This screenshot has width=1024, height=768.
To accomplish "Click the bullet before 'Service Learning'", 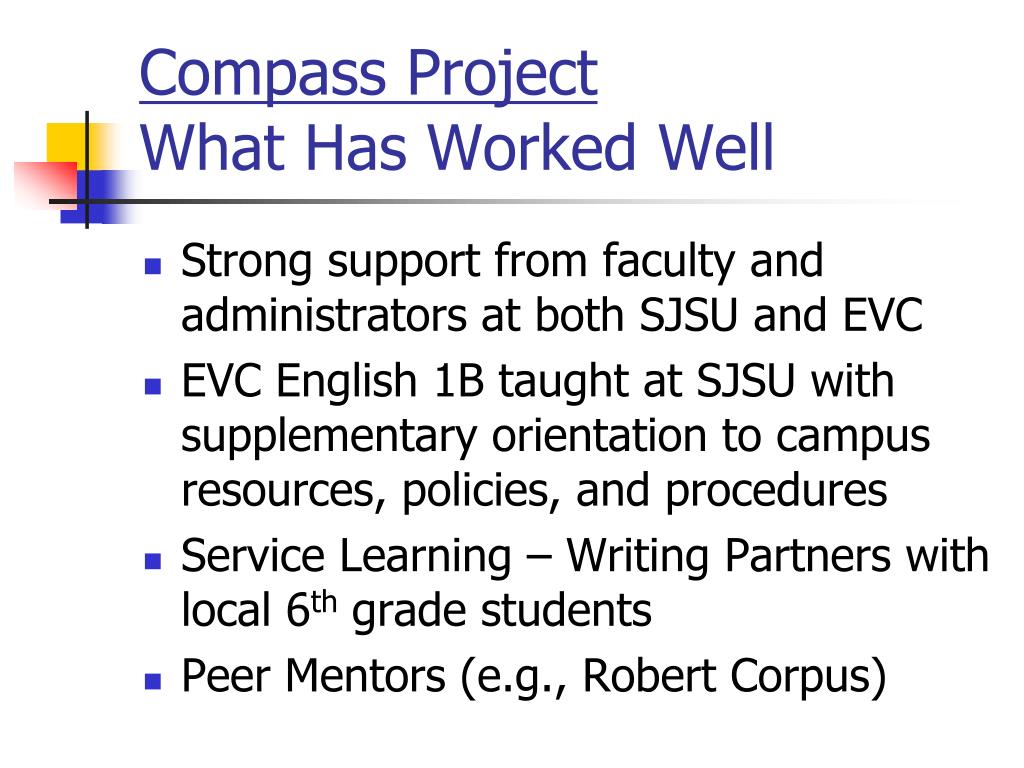I will [x=153, y=561].
